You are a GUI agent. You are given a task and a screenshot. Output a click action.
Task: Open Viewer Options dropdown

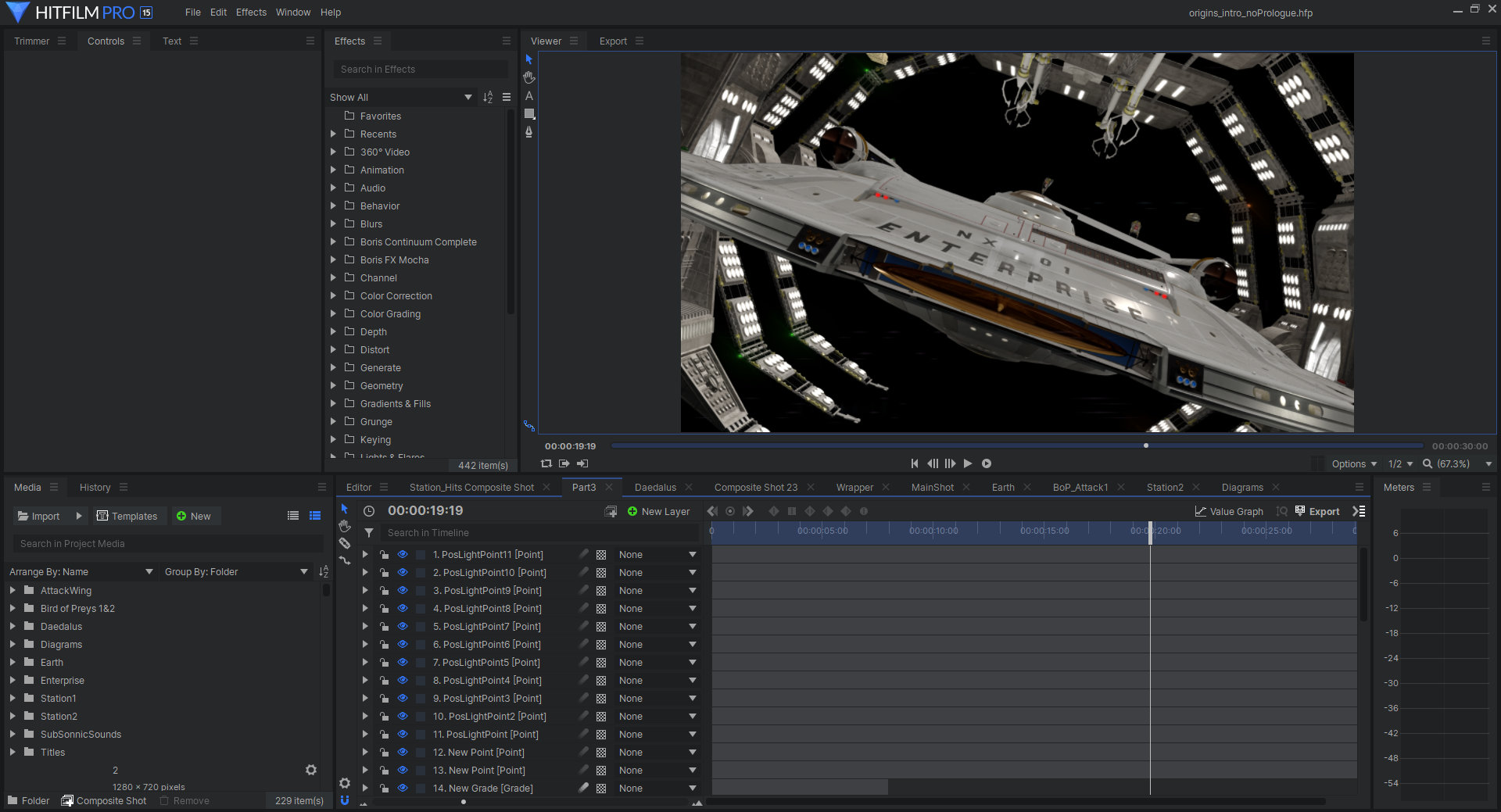pos(1354,463)
